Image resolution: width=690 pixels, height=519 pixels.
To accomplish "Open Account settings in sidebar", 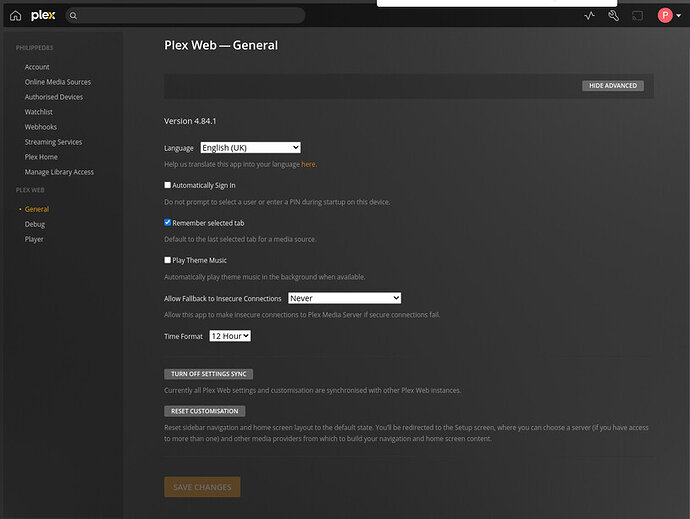I will [37, 67].
